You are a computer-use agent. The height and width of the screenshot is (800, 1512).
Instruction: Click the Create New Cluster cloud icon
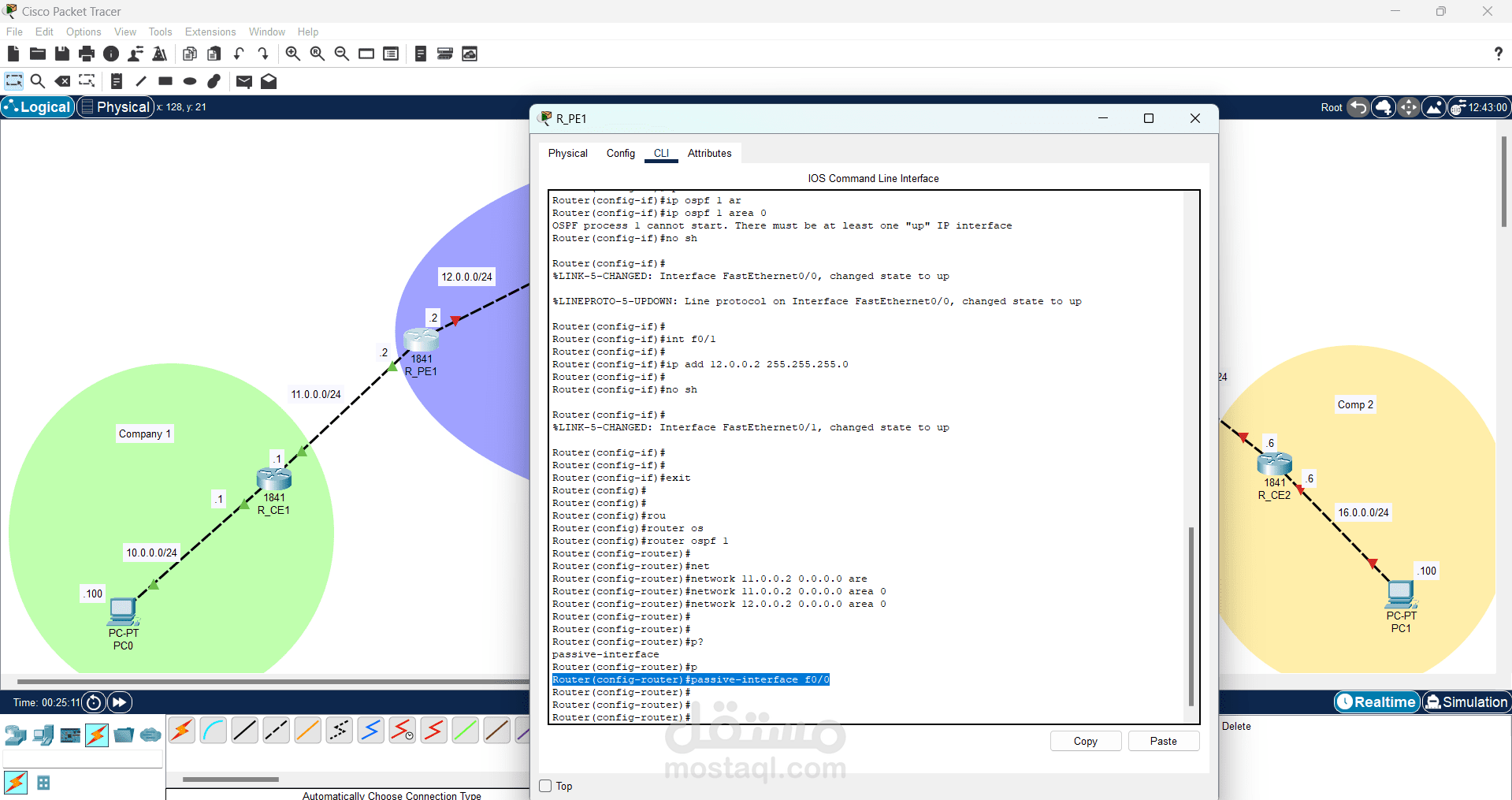pyautogui.click(x=1384, y=107)
